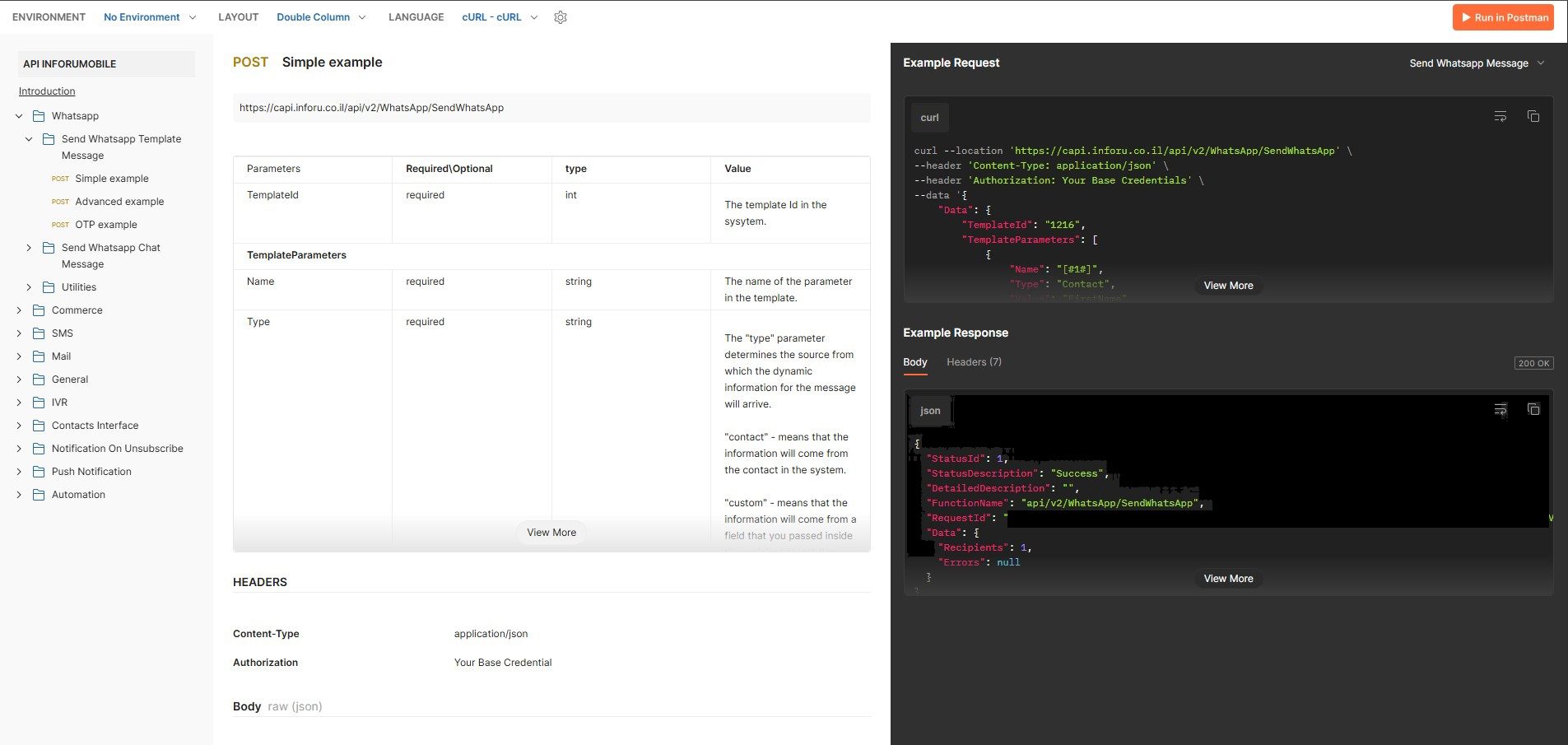The image size is (1568, 745).
Task: Open the Send Whatsapp Message example dropdown
Action: coord(1477,63)
